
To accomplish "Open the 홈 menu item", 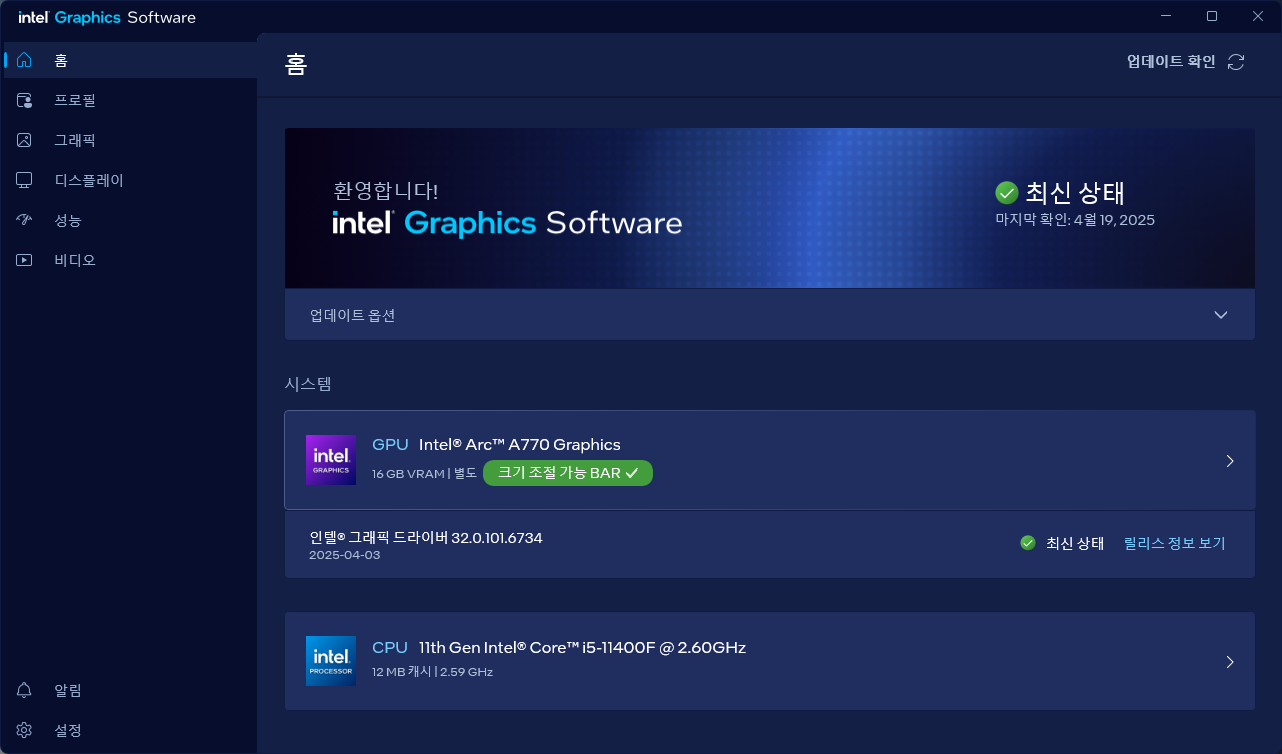I will [x=130, y=60].
